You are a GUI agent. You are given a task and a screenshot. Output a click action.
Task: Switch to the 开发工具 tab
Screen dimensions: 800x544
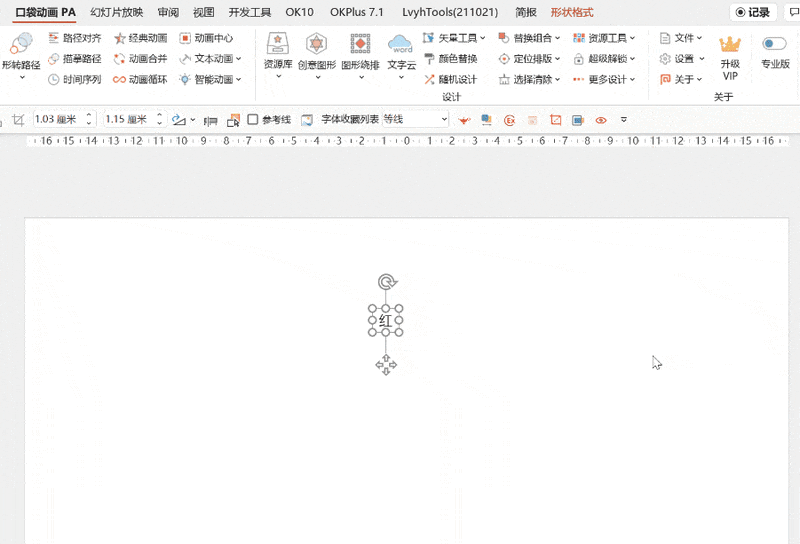(x=249, y=12)
